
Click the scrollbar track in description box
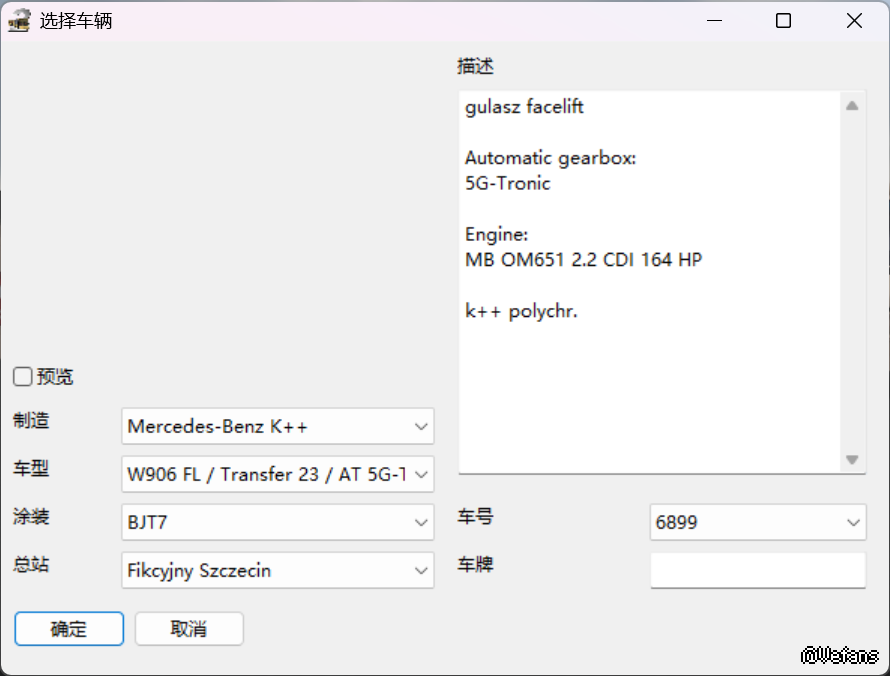(852, 280)
